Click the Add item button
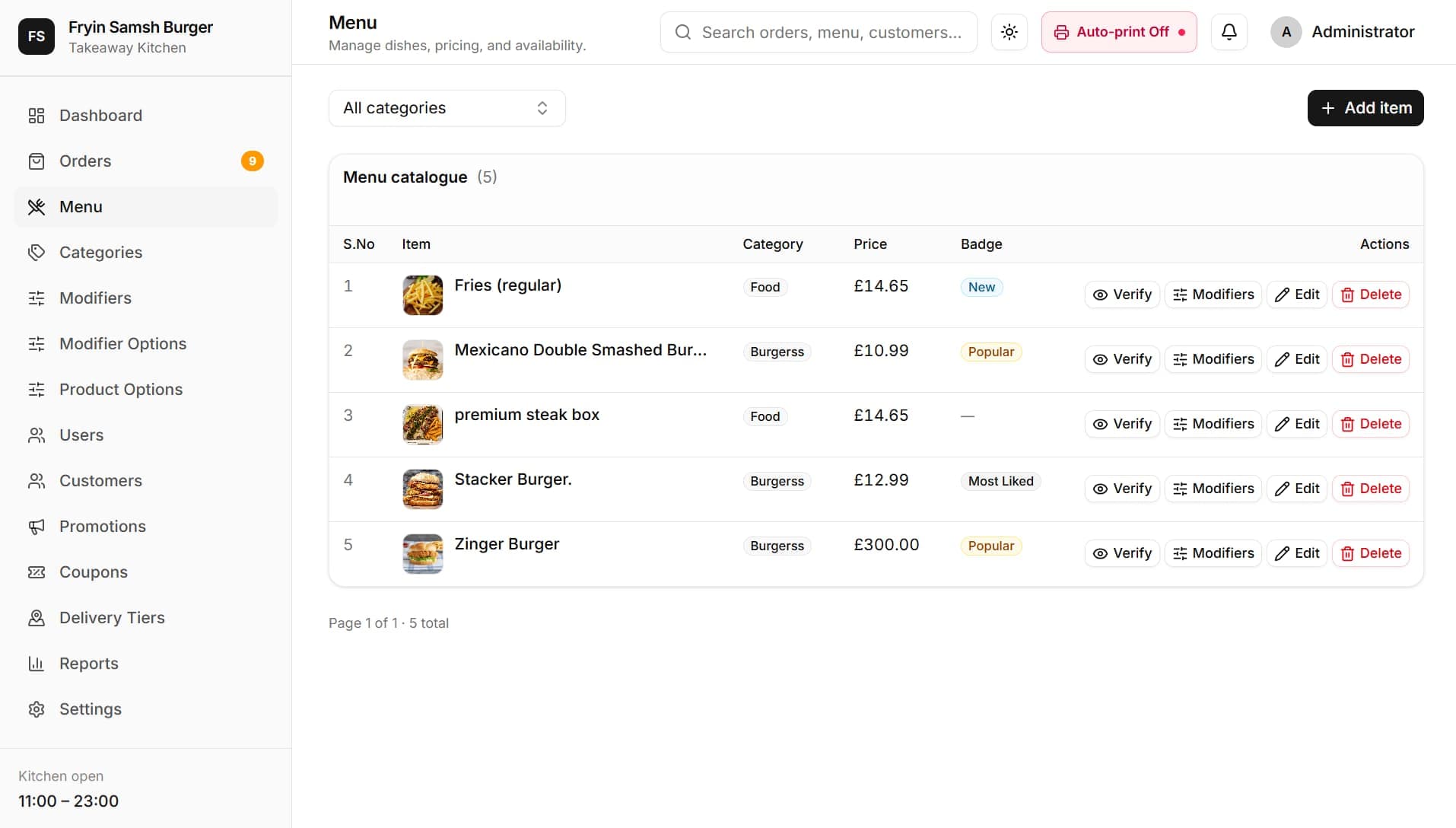The image size is (1456, 828). click(x=1365, y=108)
